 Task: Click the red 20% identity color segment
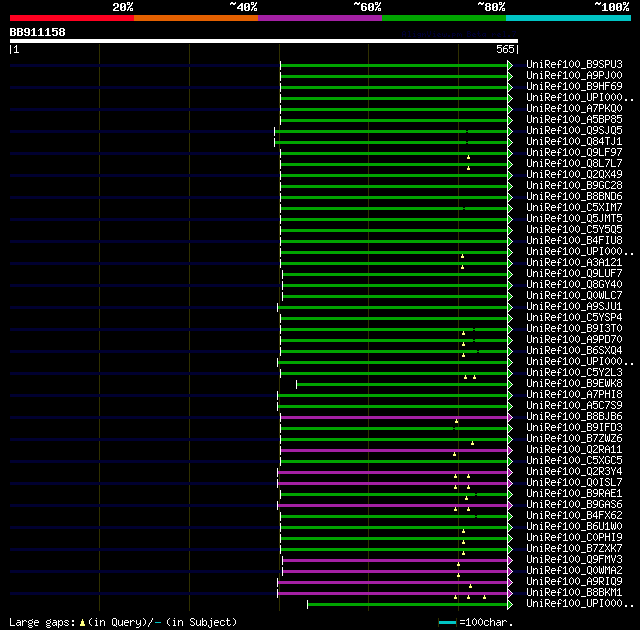point(72,18)
